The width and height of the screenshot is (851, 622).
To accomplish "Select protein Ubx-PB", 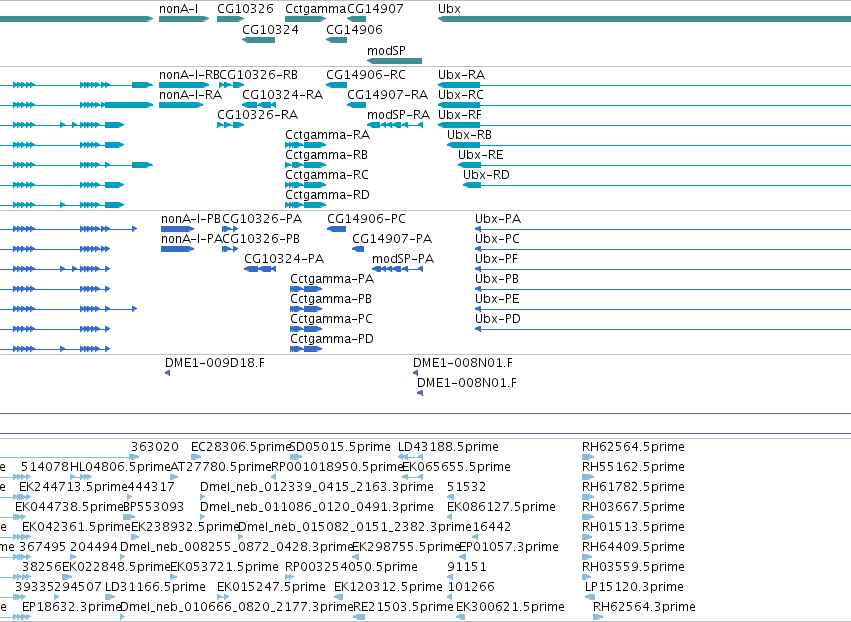I will 497,280.
